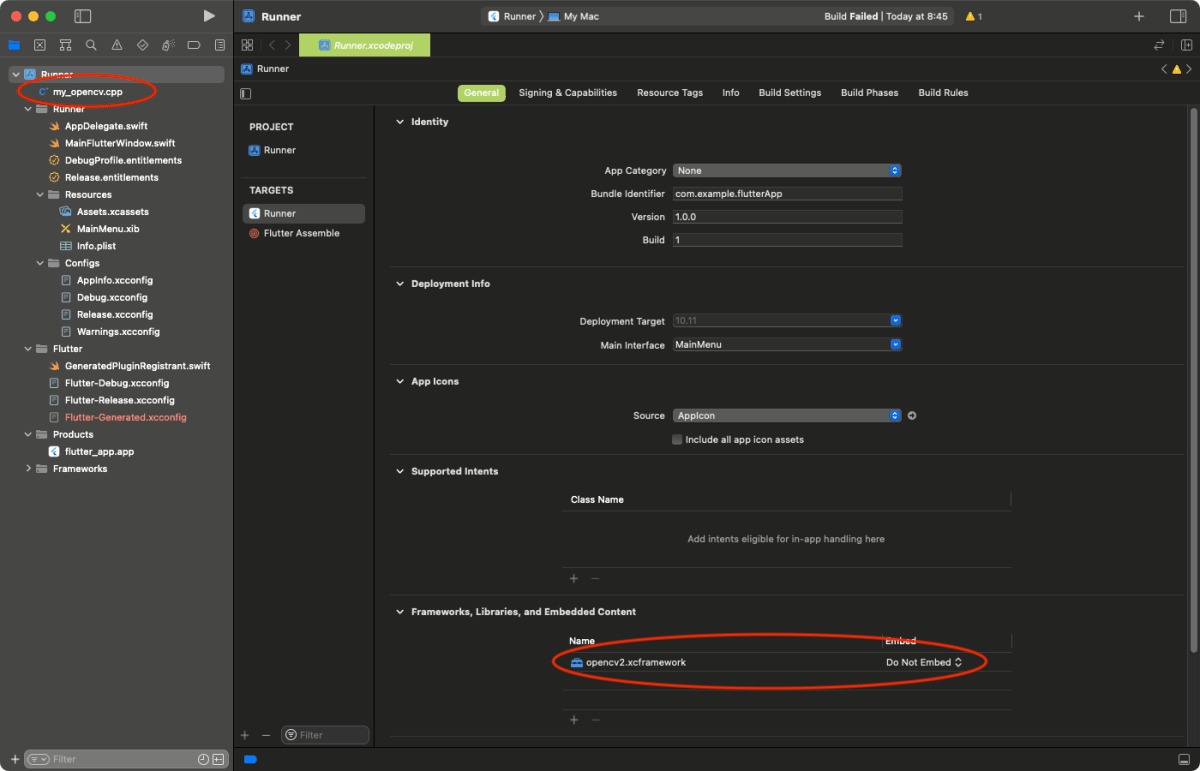The image size is (1200, 771).
Task: Open the App Category dropdown
Action: [787, 171]
